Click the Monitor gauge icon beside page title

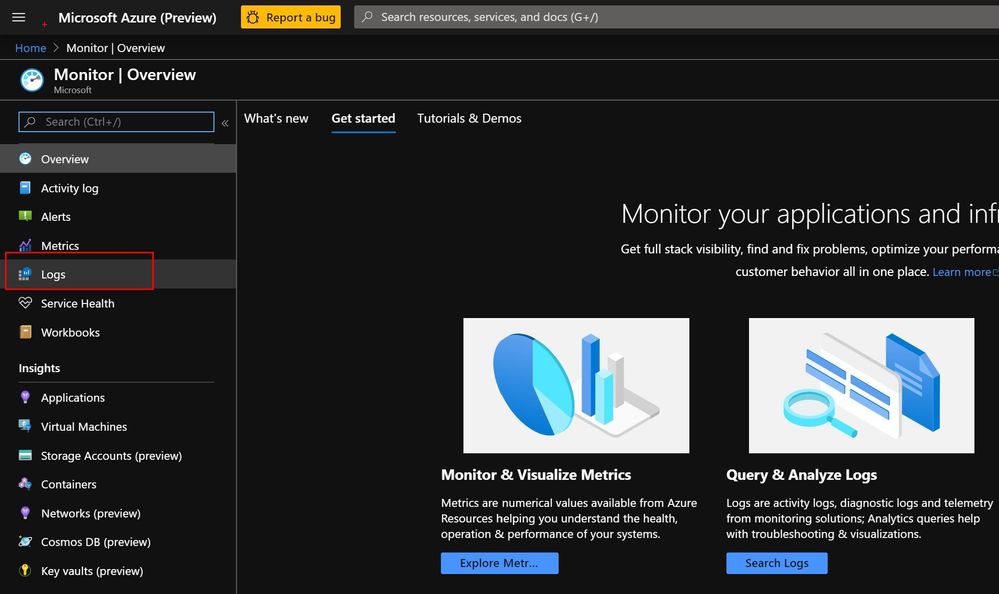tap(32, 80)
